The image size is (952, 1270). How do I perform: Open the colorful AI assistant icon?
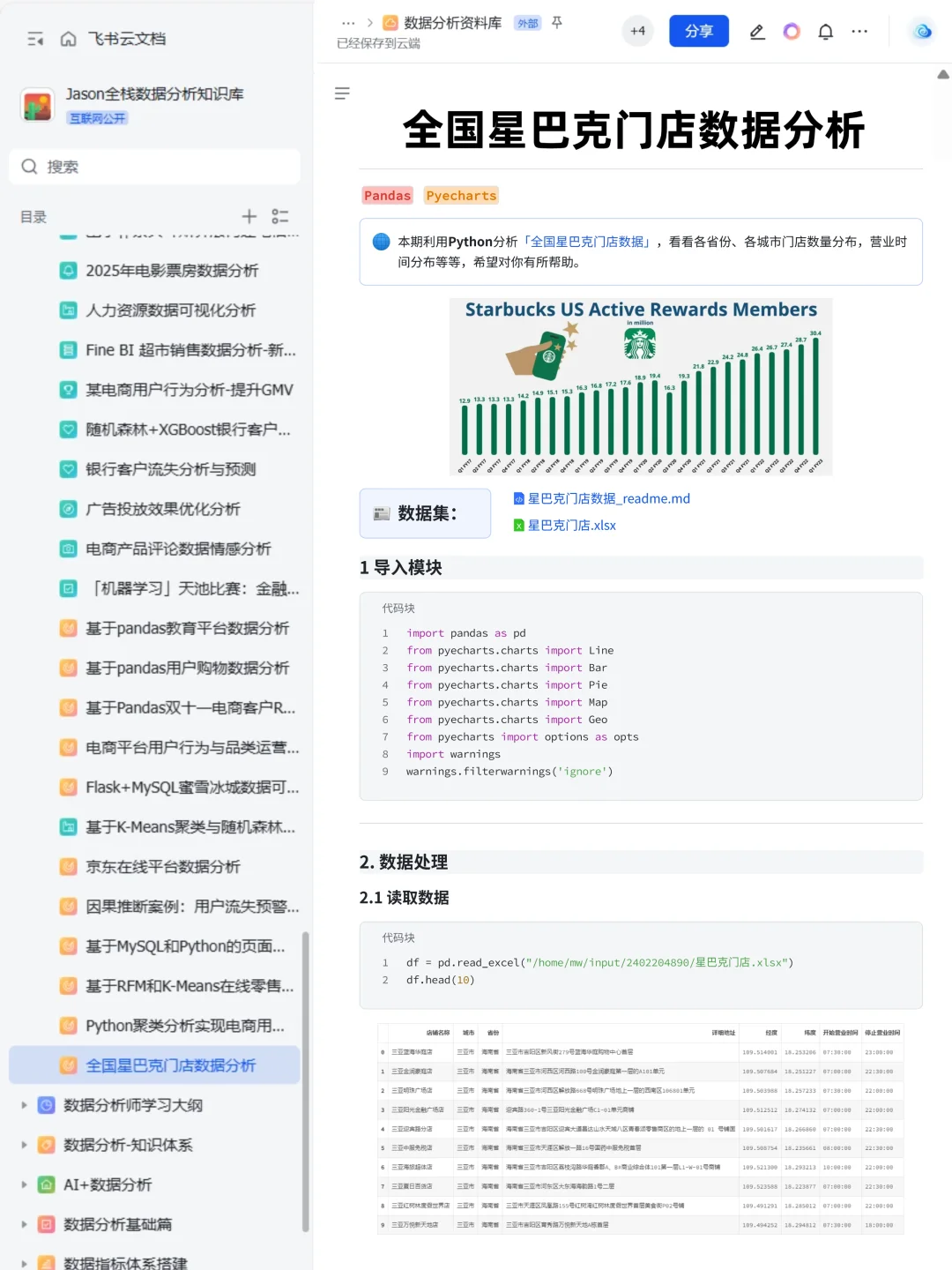pyautogui.click(x=792, y=32)
